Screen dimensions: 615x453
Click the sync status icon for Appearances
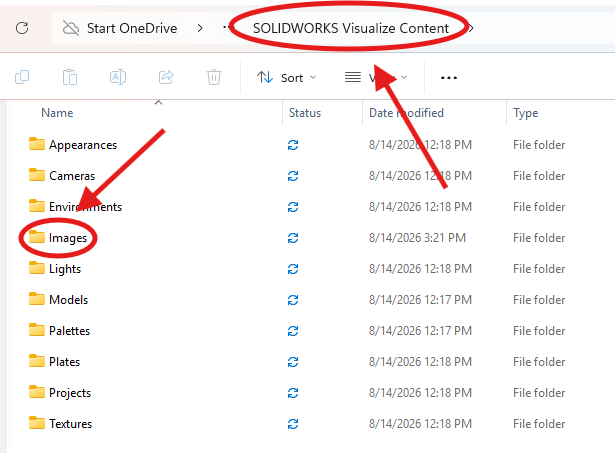293,145
